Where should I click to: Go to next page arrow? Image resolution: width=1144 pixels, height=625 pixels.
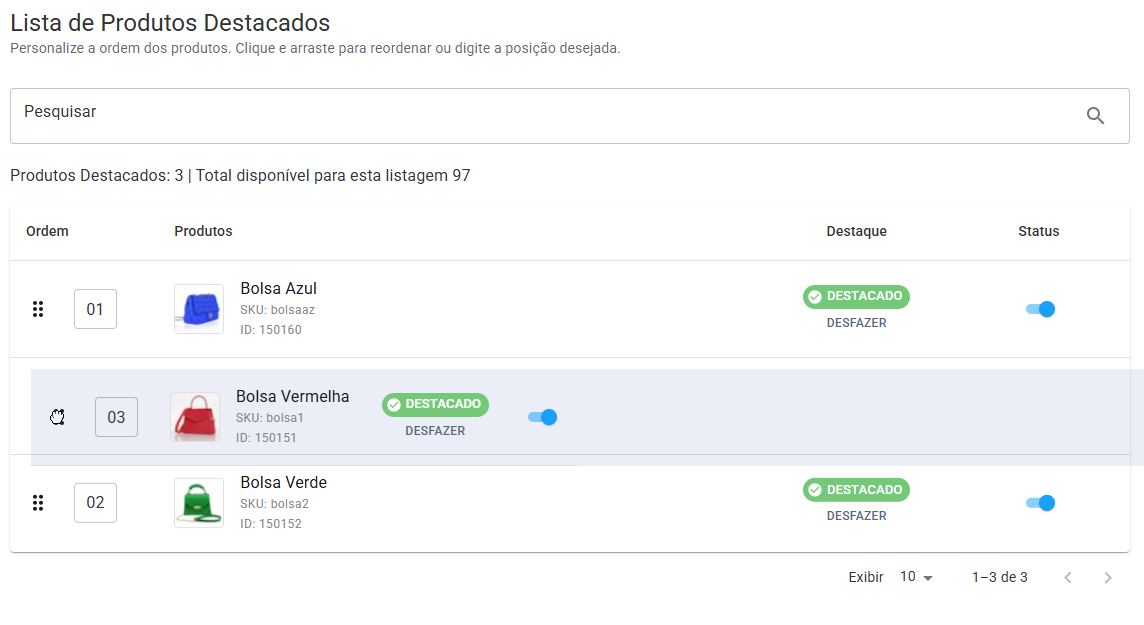pos(1108,578)
